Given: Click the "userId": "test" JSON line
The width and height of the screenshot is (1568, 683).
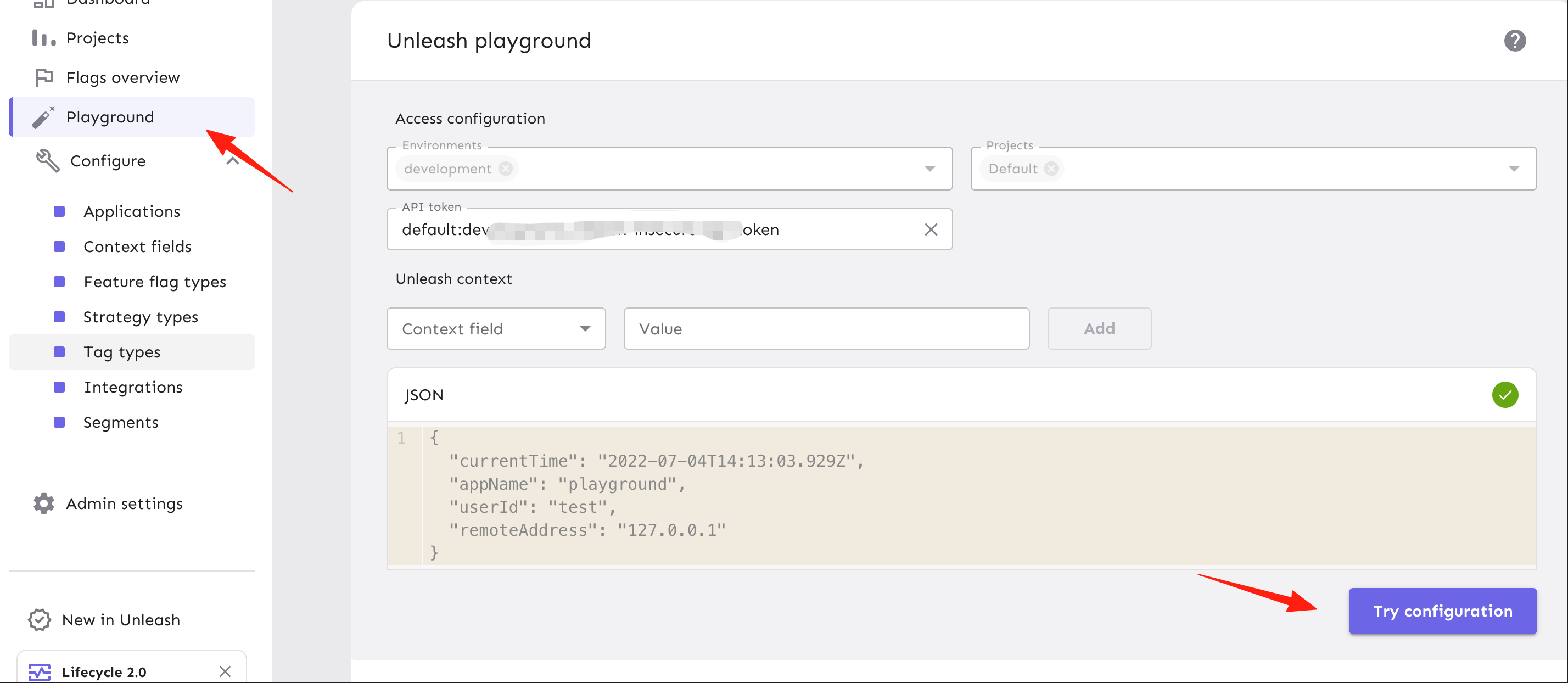Looking at the screenshot, I should [533, 507].
